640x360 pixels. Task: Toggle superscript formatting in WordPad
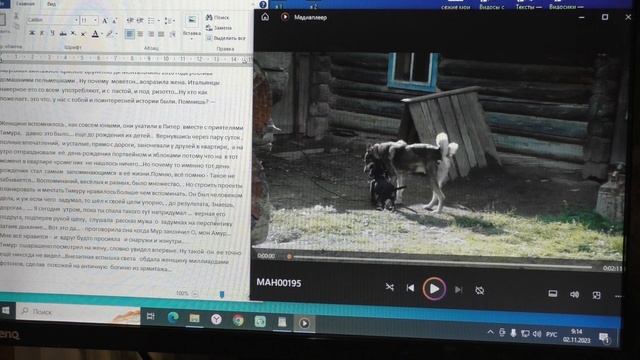(83, 34)
